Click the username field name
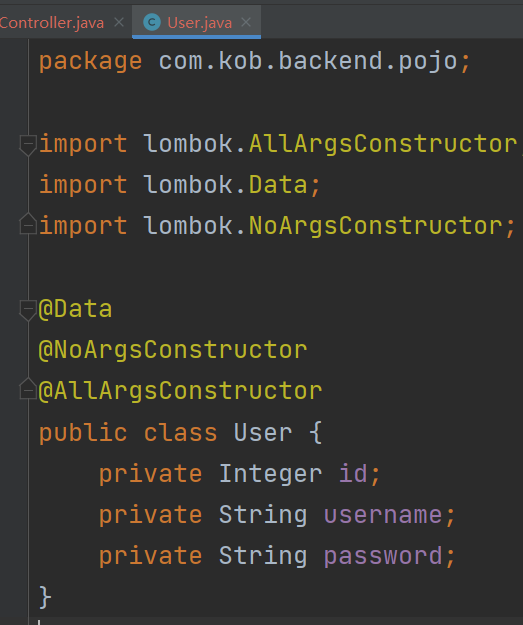Viewport: 523px width, 625px height. (x=383, y=515)
